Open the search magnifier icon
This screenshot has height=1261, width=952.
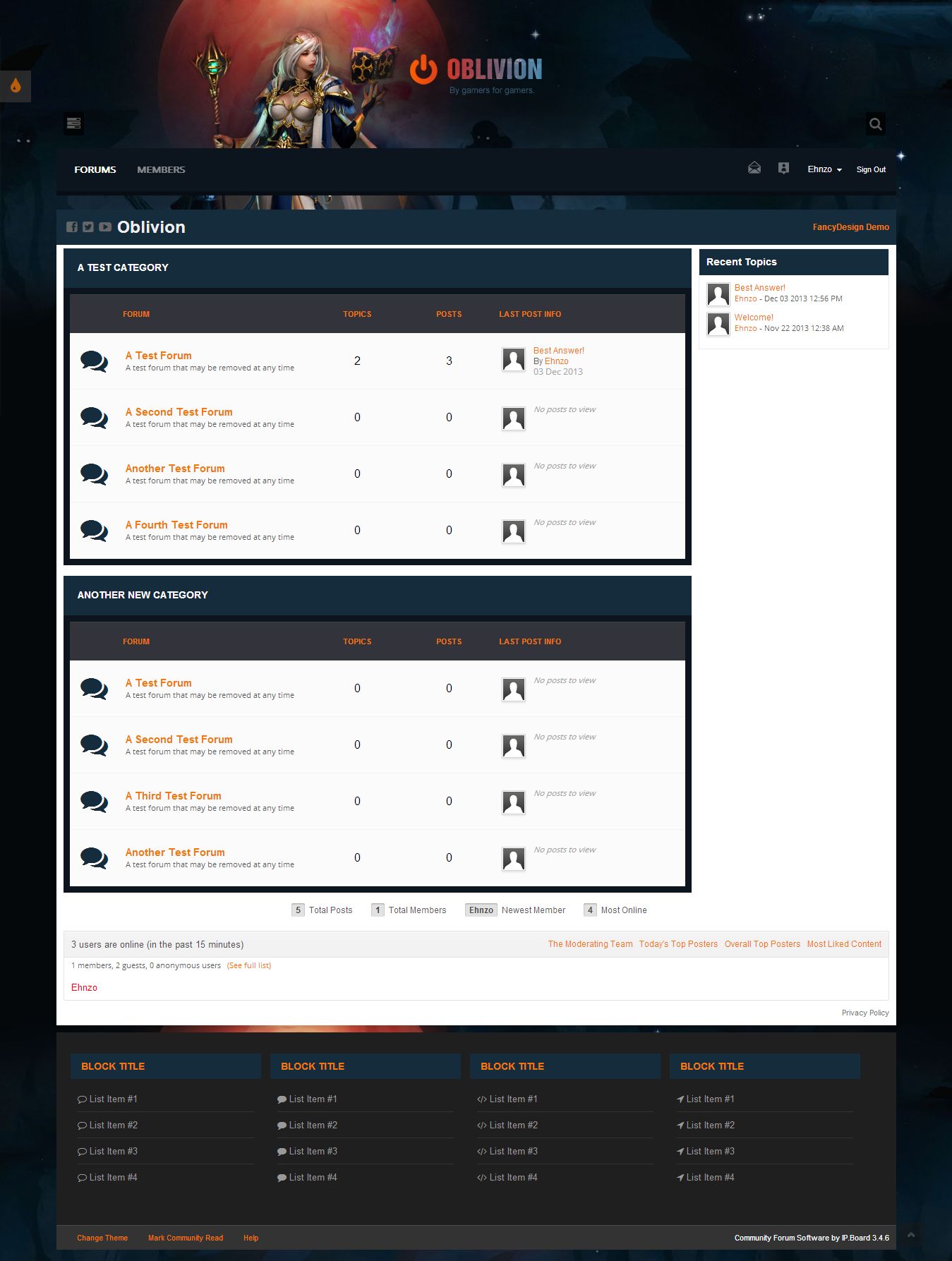[x=875, y=124]
